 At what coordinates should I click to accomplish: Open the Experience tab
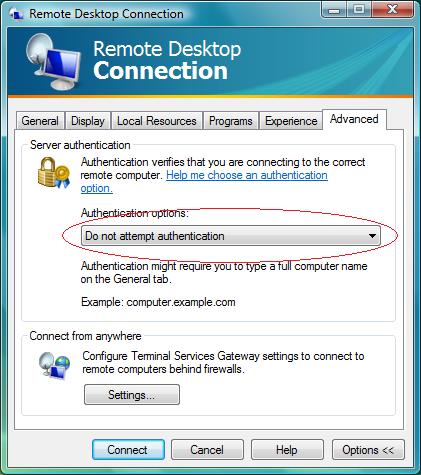pos(291,121)
